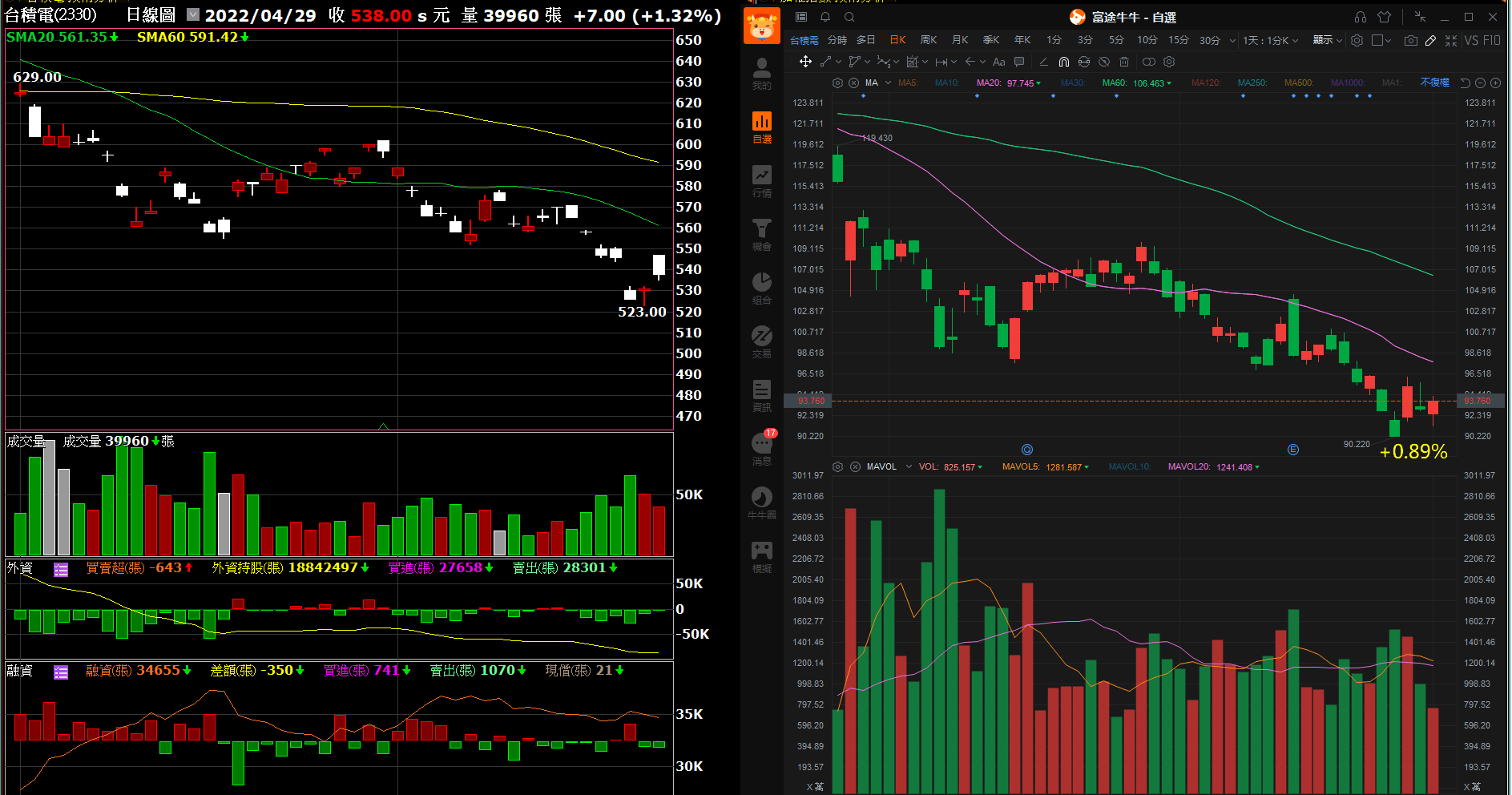
Task: Toggle the drawing pen toolbar icon
Action: (1431, 40)
